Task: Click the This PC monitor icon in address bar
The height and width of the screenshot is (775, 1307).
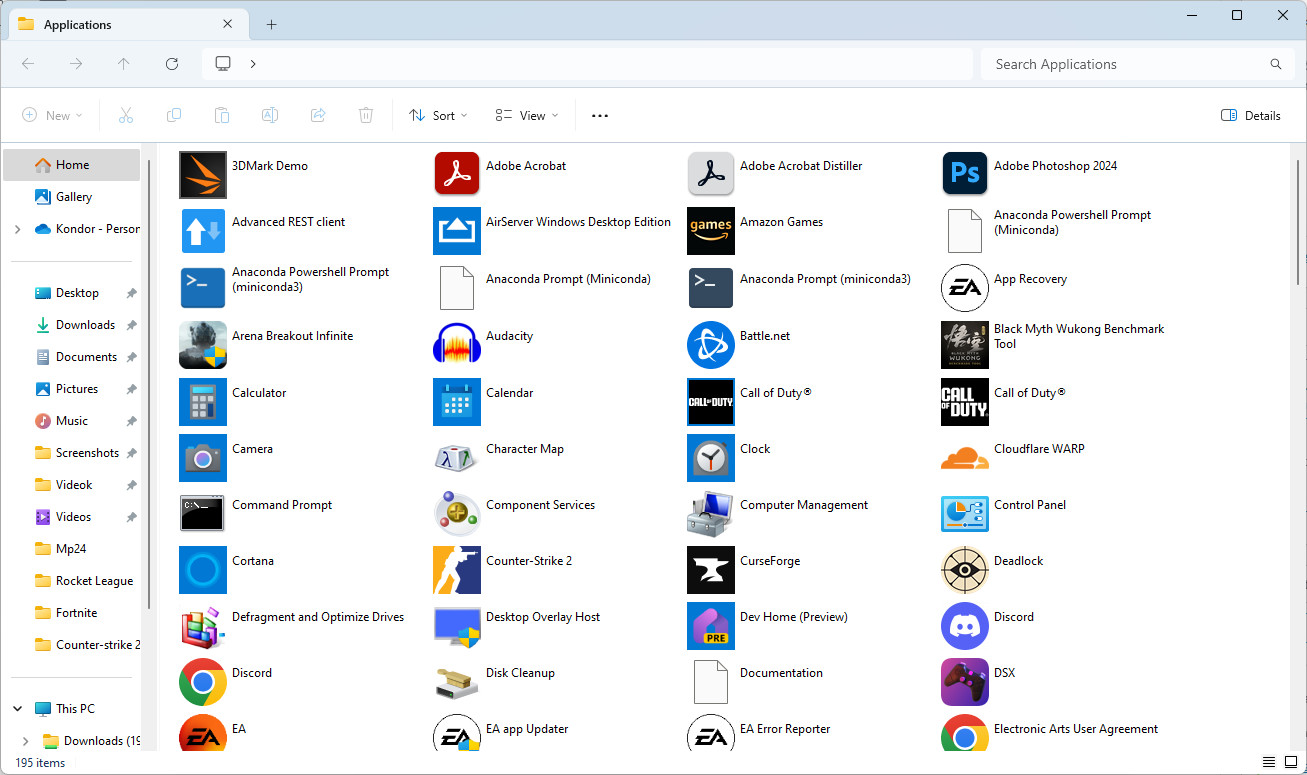Action: pyautogui.click(x=223, y=64)
